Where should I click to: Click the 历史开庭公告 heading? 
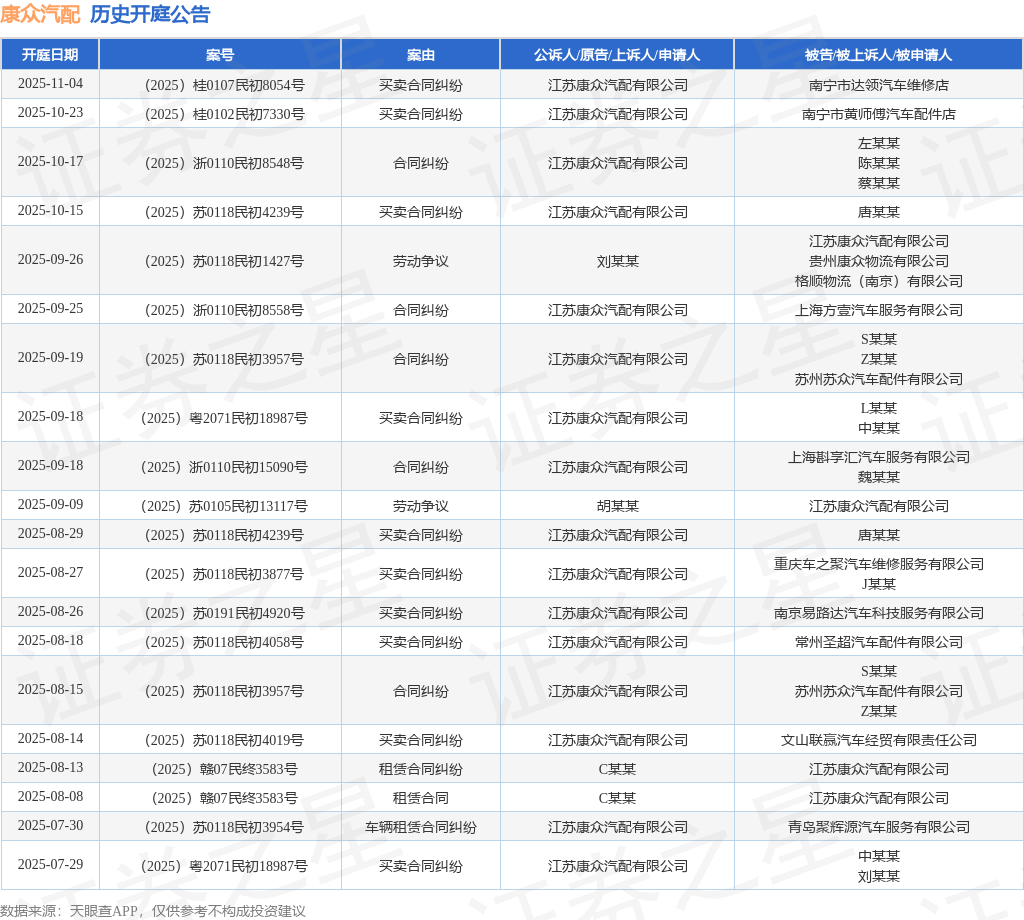tap(150, 14)
